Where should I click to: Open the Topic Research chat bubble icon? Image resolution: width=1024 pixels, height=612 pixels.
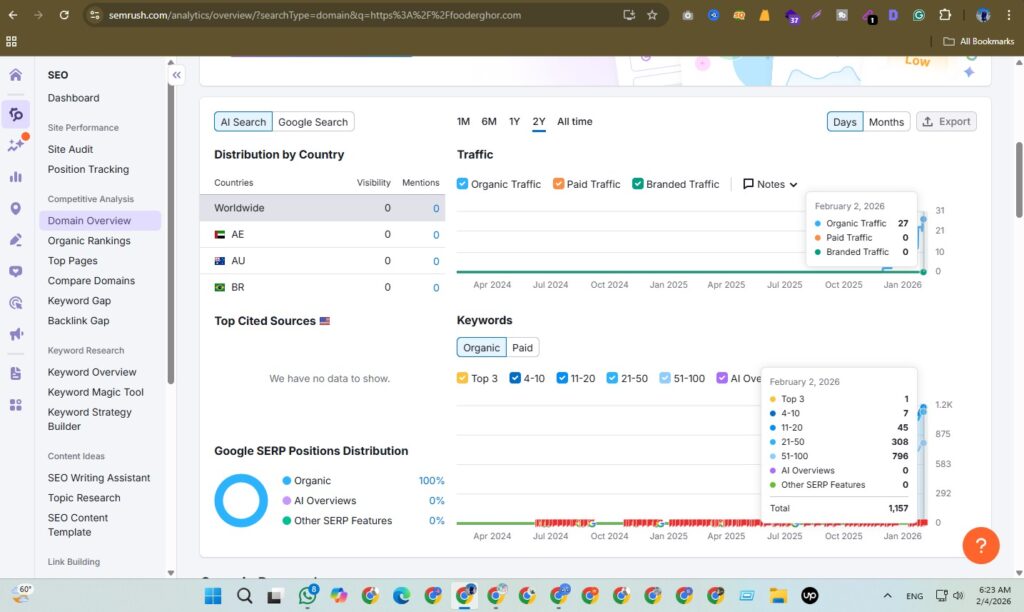coord(15,267)
